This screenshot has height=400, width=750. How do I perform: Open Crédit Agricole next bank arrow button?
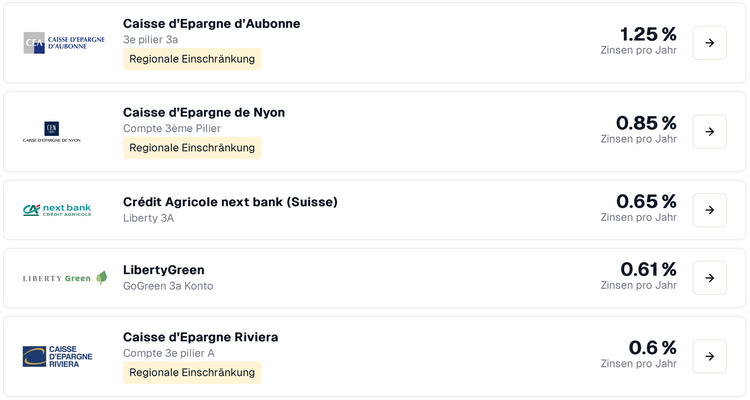(709, 210)
